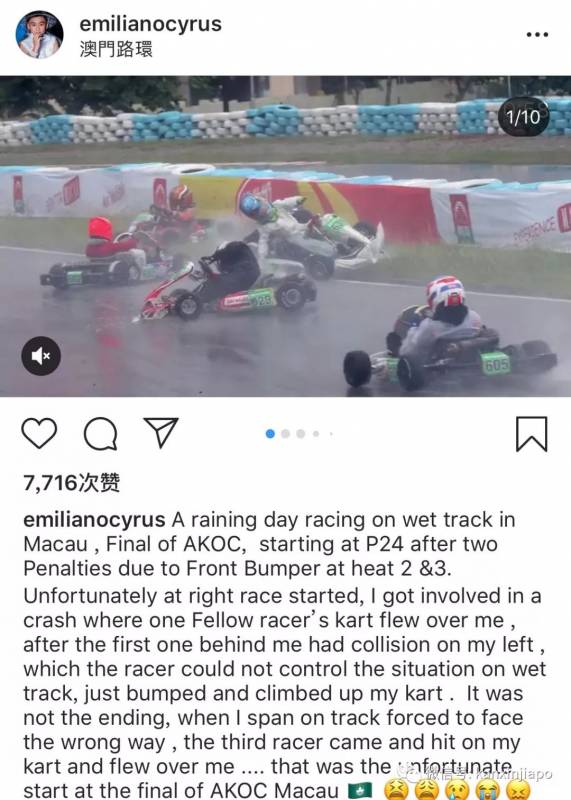The height and width of the screenshot is (800, 571).
Task: Share post using paper plane icon
Action: [x=161, y=433]
